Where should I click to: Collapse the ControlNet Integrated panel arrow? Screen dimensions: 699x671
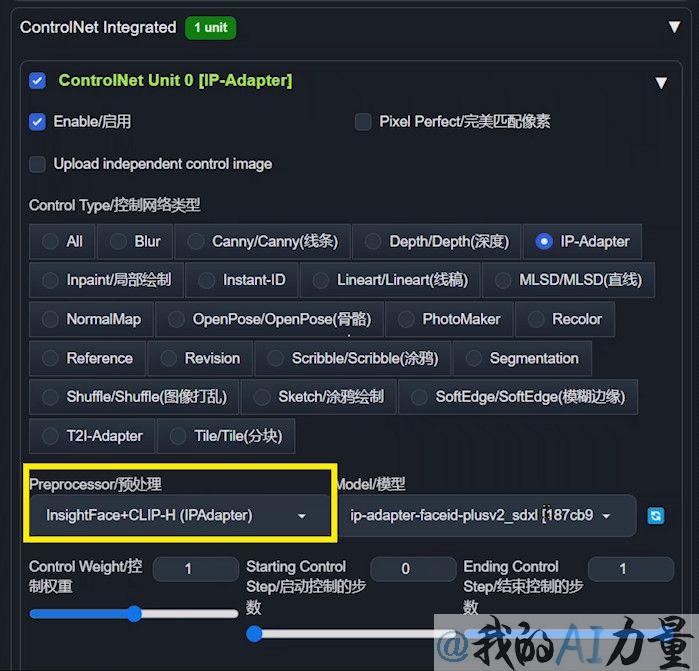point(674,27)
